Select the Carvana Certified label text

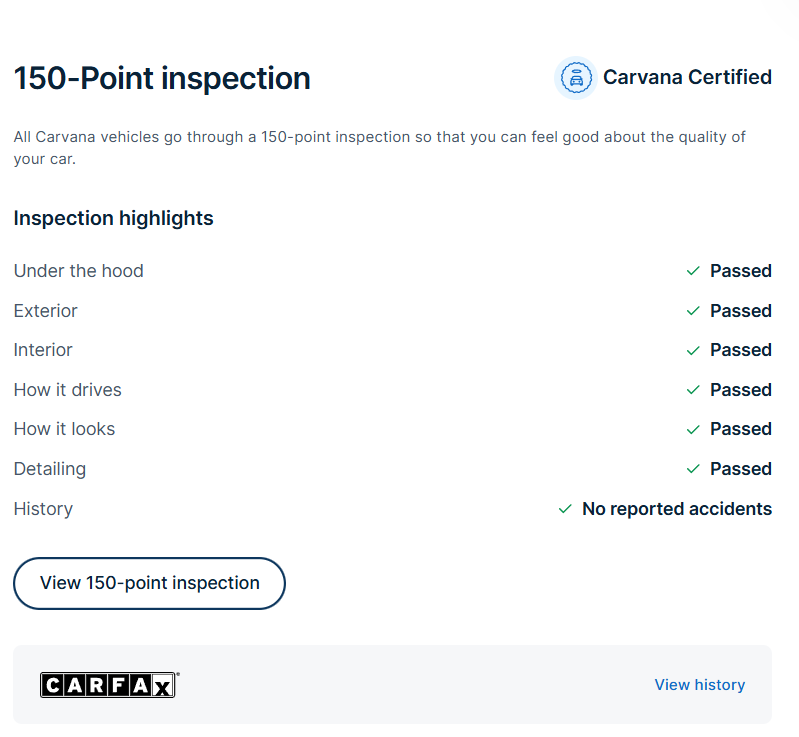pos(687,77)
